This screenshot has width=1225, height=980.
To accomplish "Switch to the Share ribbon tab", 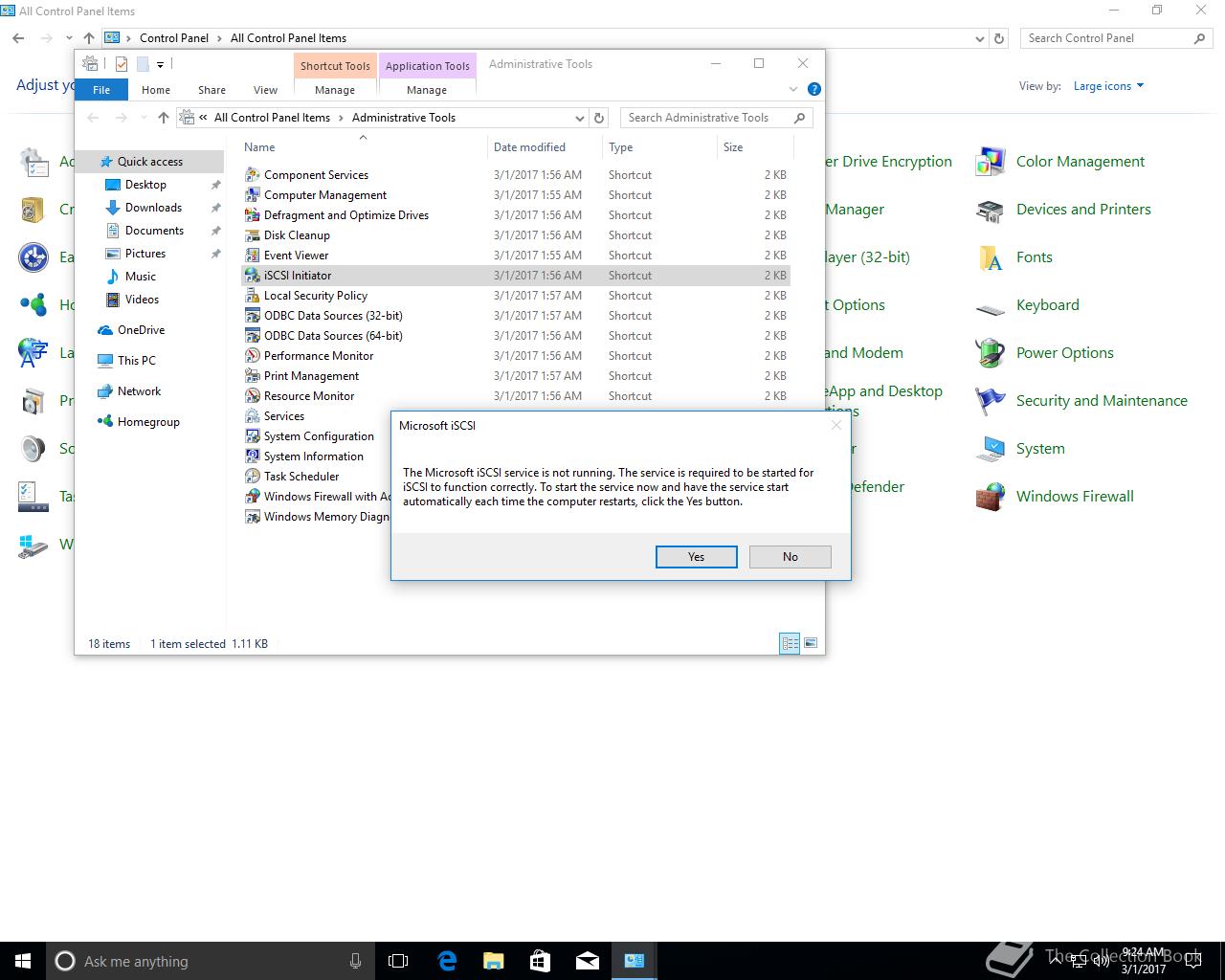I will pos(212,90).
